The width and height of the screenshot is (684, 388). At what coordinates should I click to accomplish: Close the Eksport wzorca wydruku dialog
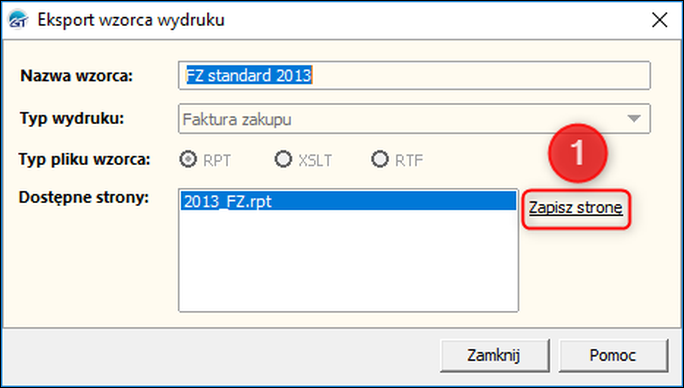tap(660, 20)
